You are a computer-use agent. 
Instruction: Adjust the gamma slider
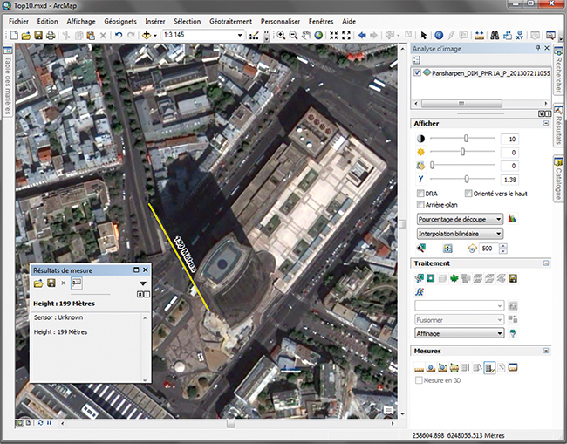466,179
